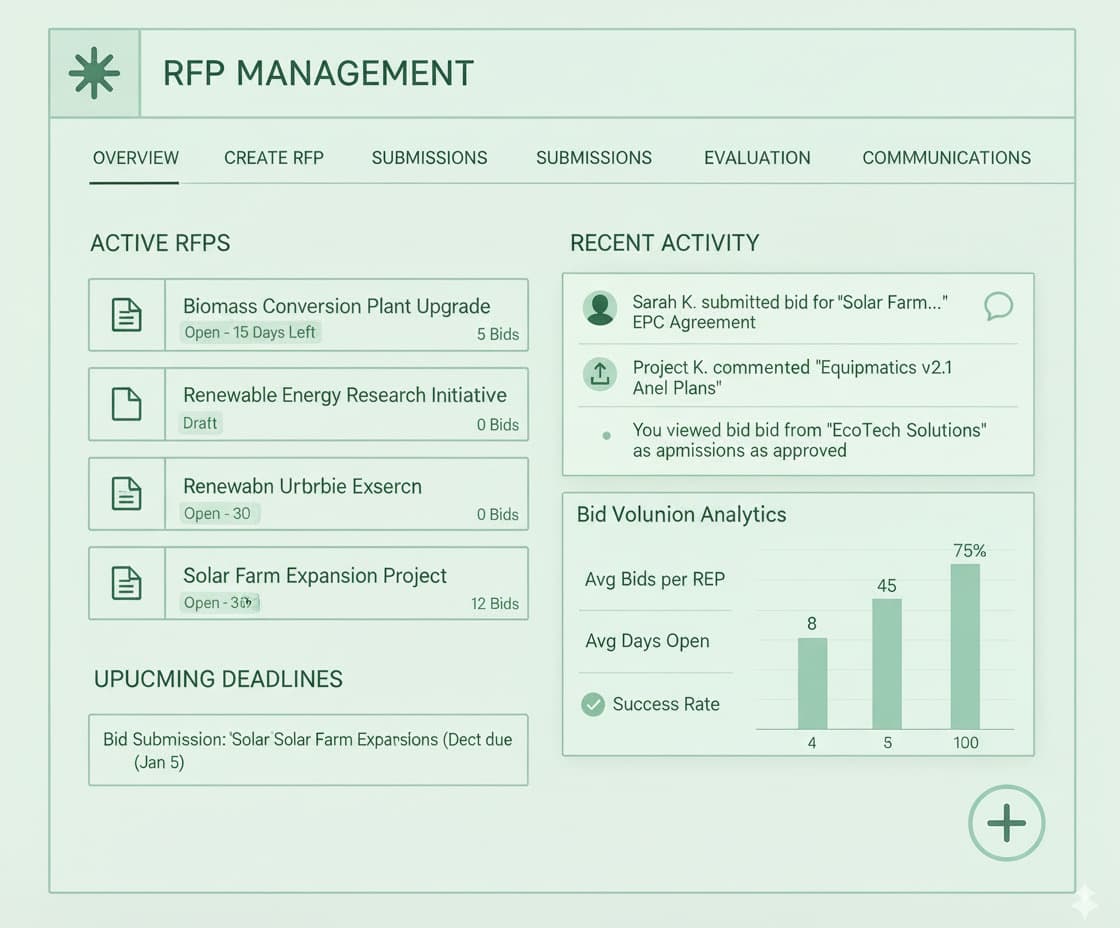Select the document icon for Solar Farm Expansion Project
Viewport: 1120px width, 928px height.
pyautogui.click(x=127, y=584)
